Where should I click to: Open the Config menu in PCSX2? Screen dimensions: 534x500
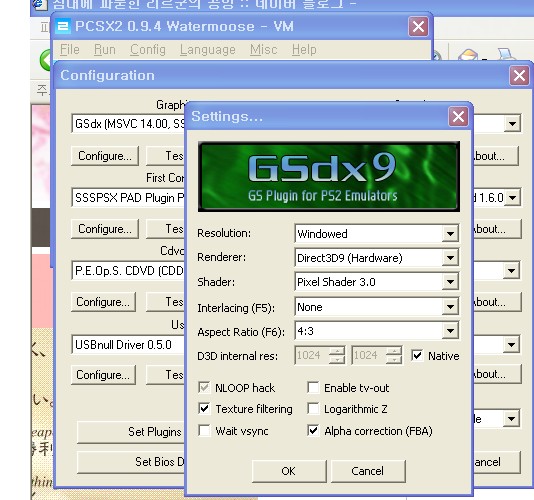pos(148,50)
